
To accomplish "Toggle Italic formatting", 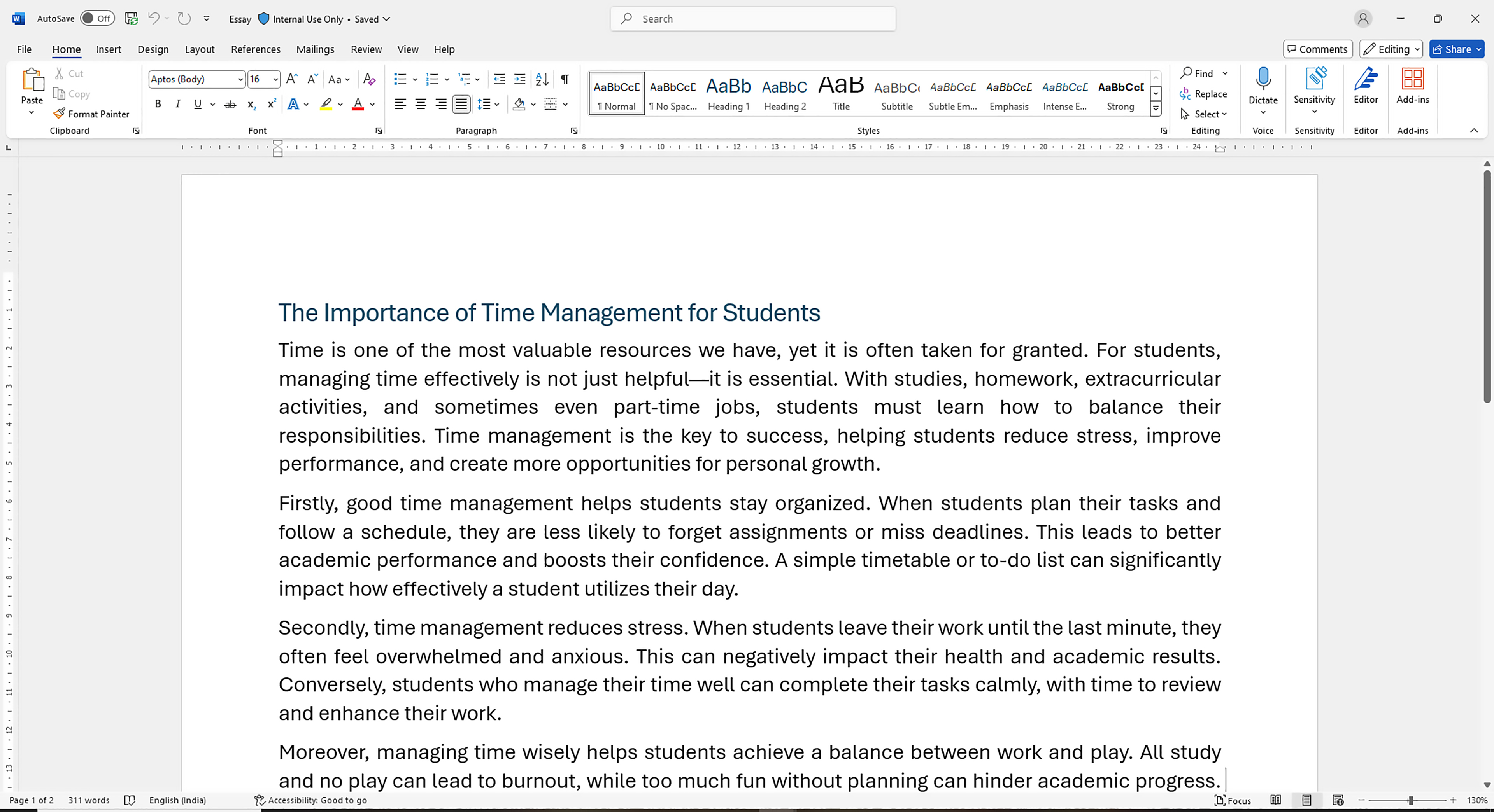I will 178,104.
